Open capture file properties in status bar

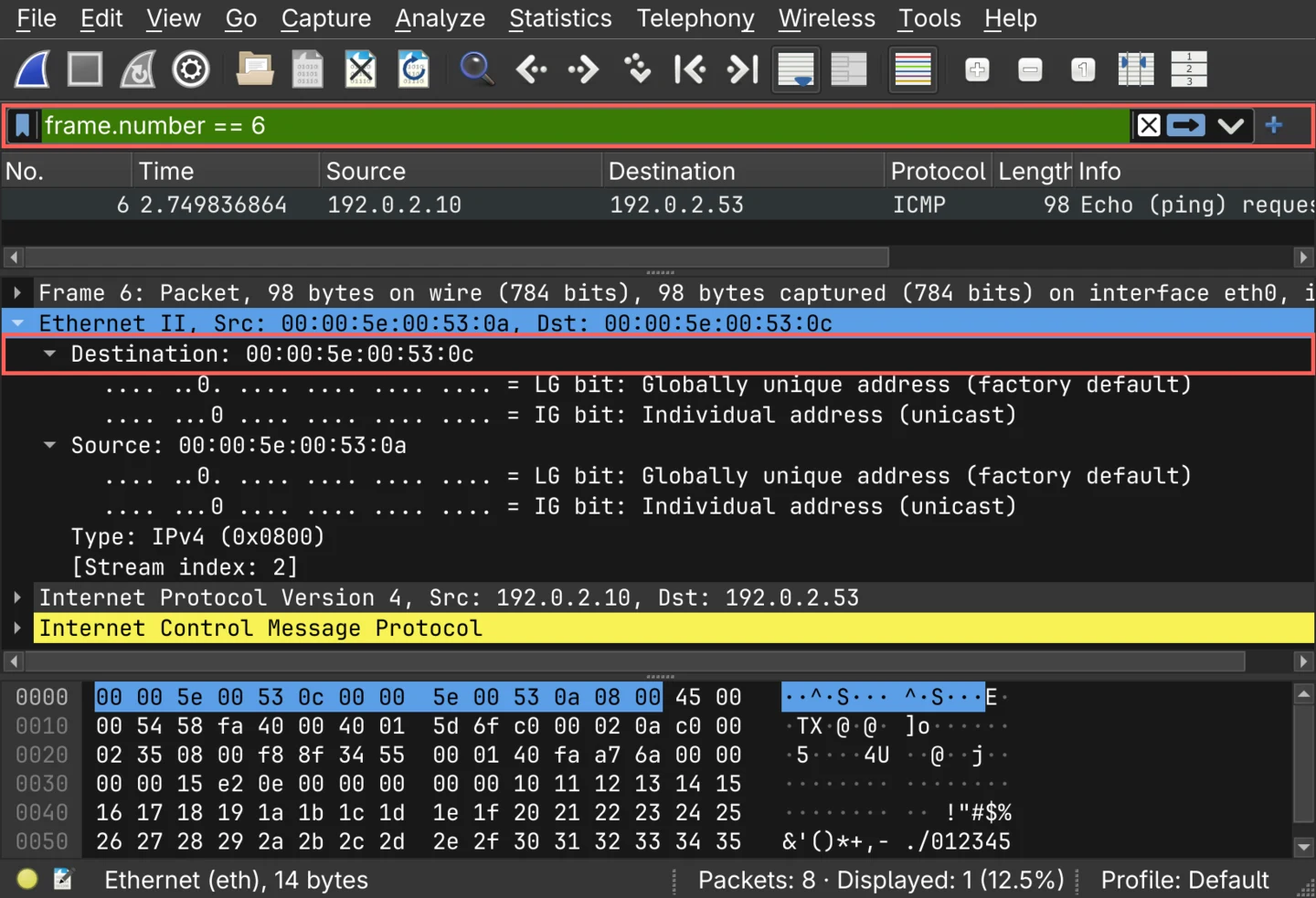click(62, 880)
